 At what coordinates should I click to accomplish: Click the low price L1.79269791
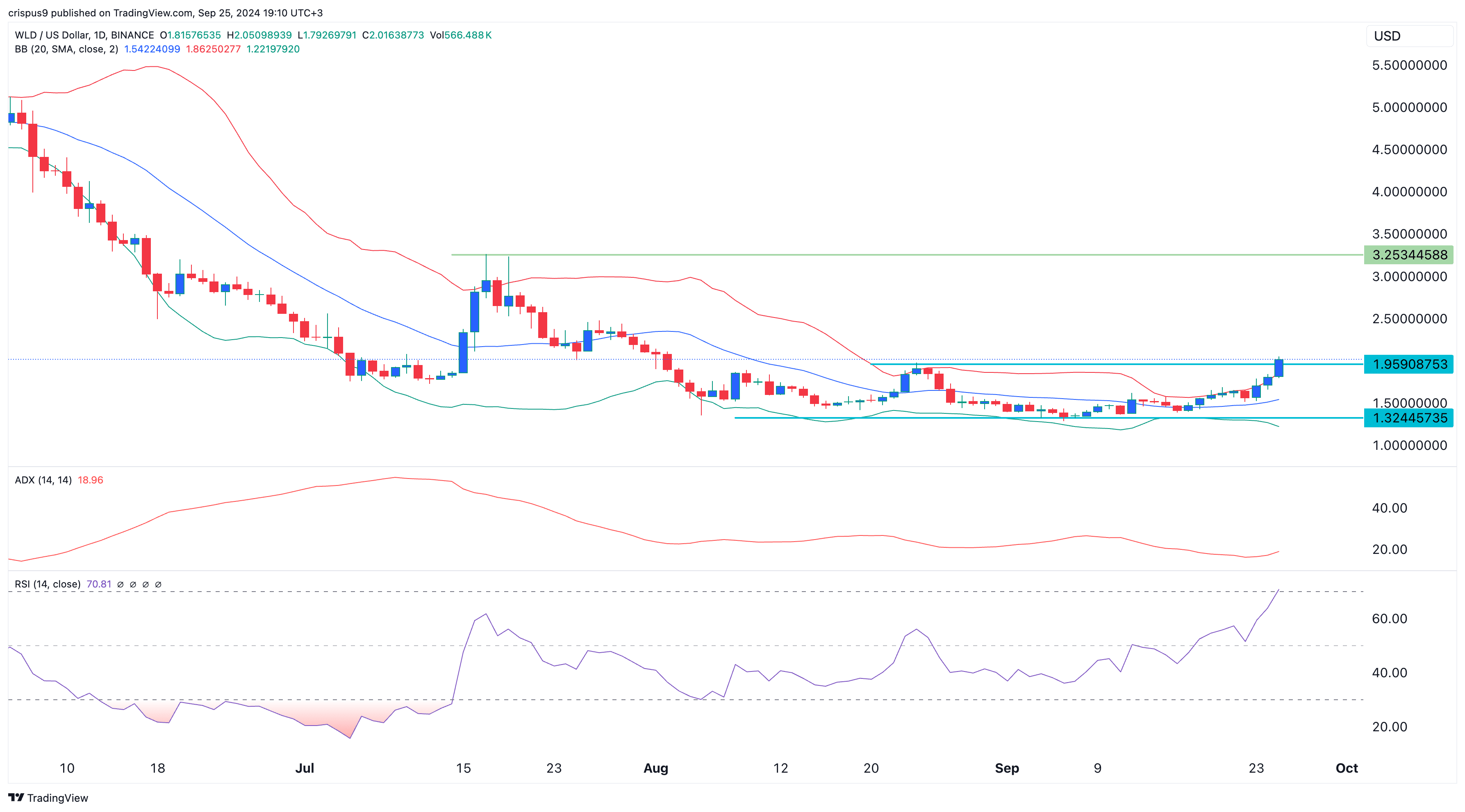(x=327, y=35)
